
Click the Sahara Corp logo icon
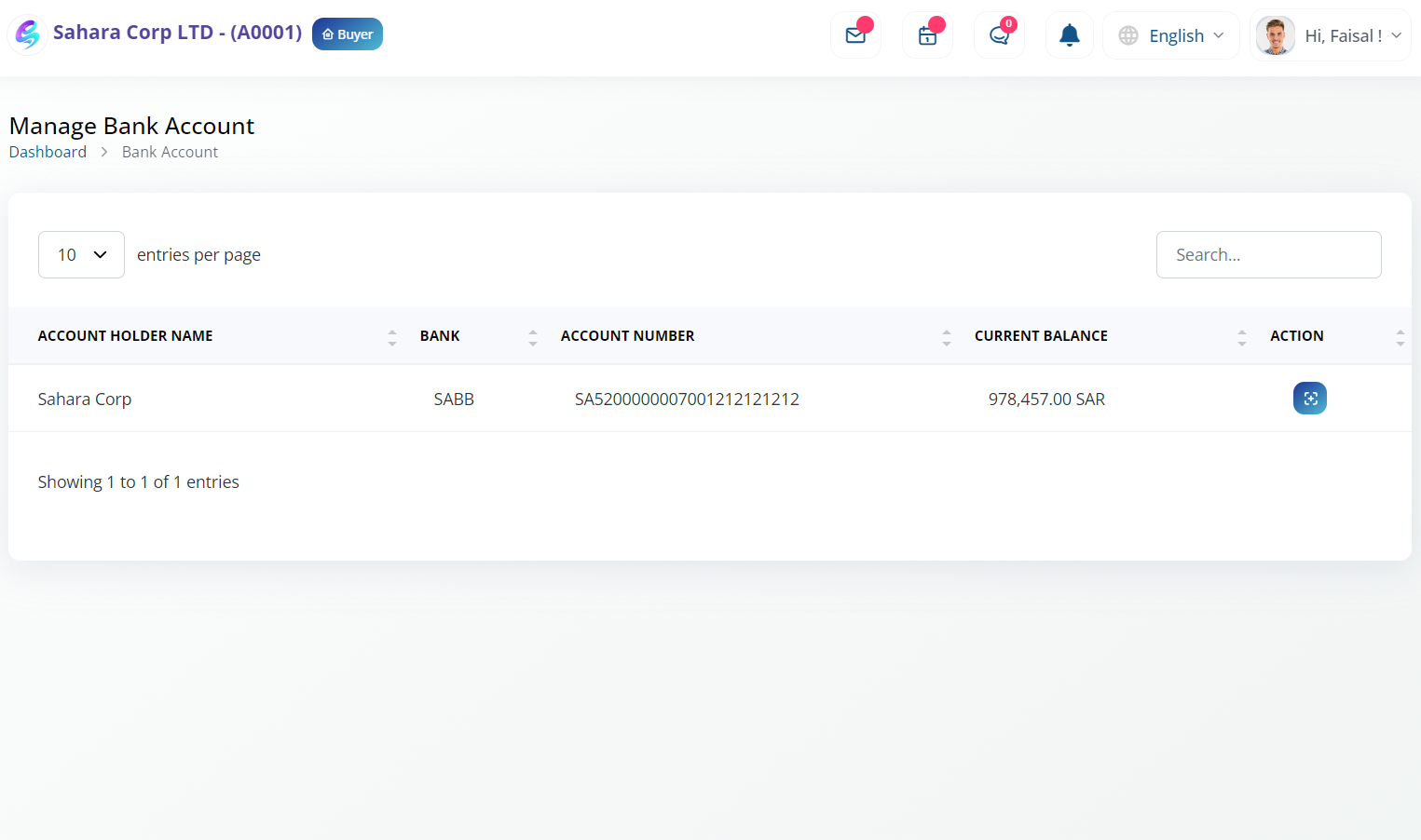28,34
